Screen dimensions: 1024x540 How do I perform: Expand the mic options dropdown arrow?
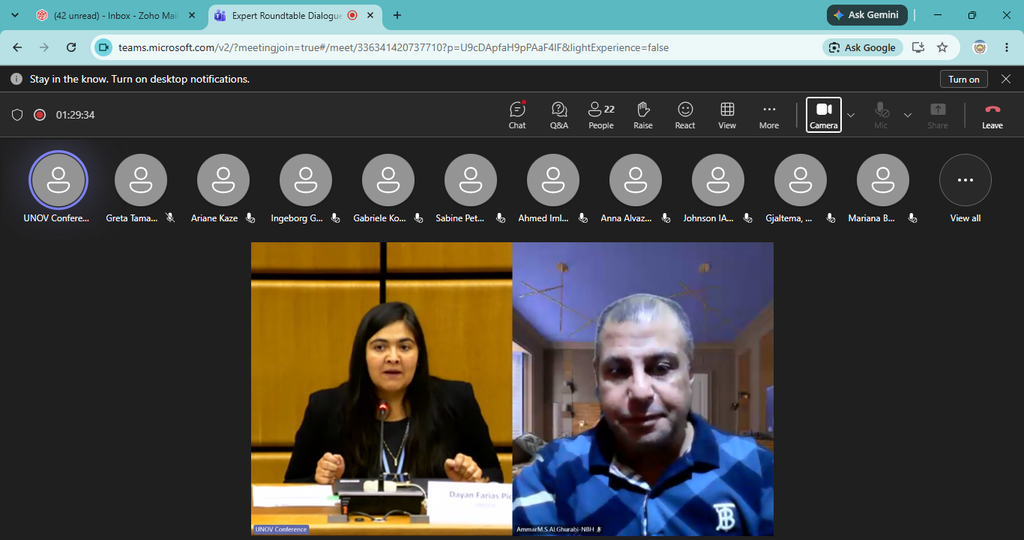coord(907,115)
